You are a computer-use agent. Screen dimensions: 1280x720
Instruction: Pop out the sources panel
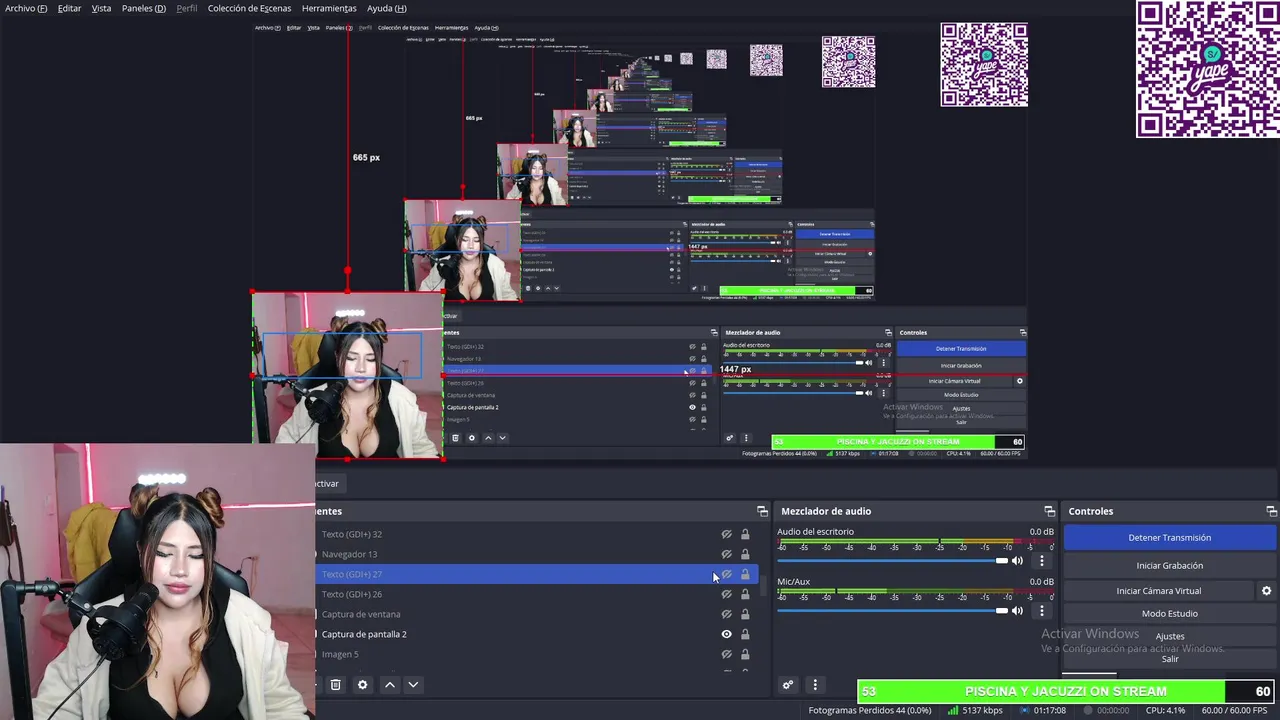(762, 511)
